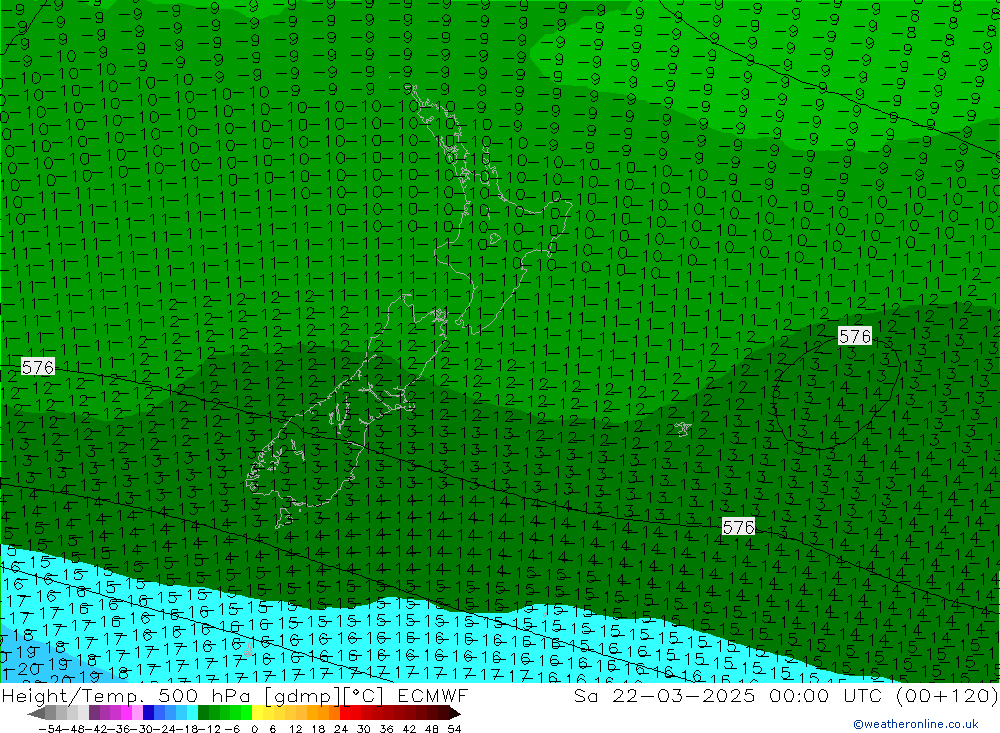
Task: Click the '54' legend value at scale end
Action: (454, 728)
